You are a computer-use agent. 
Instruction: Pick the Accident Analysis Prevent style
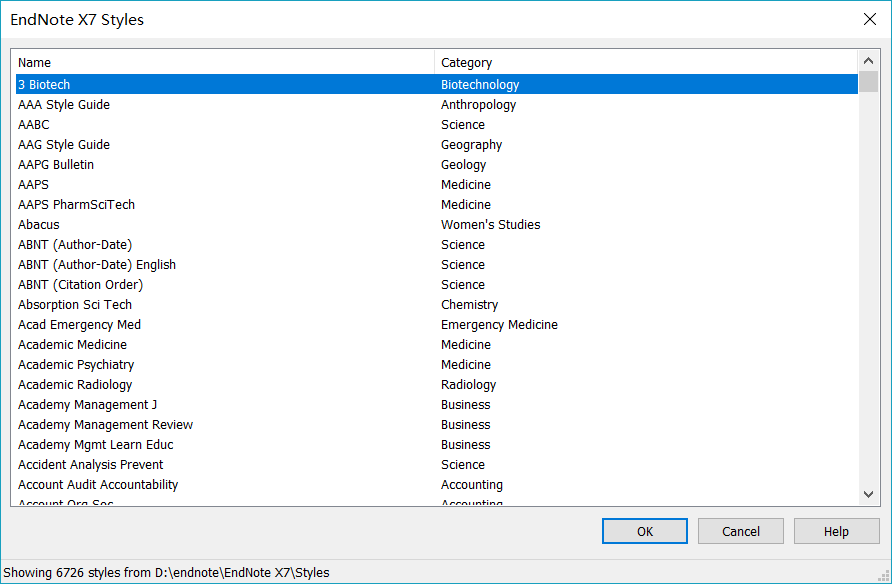coord(436,465)
